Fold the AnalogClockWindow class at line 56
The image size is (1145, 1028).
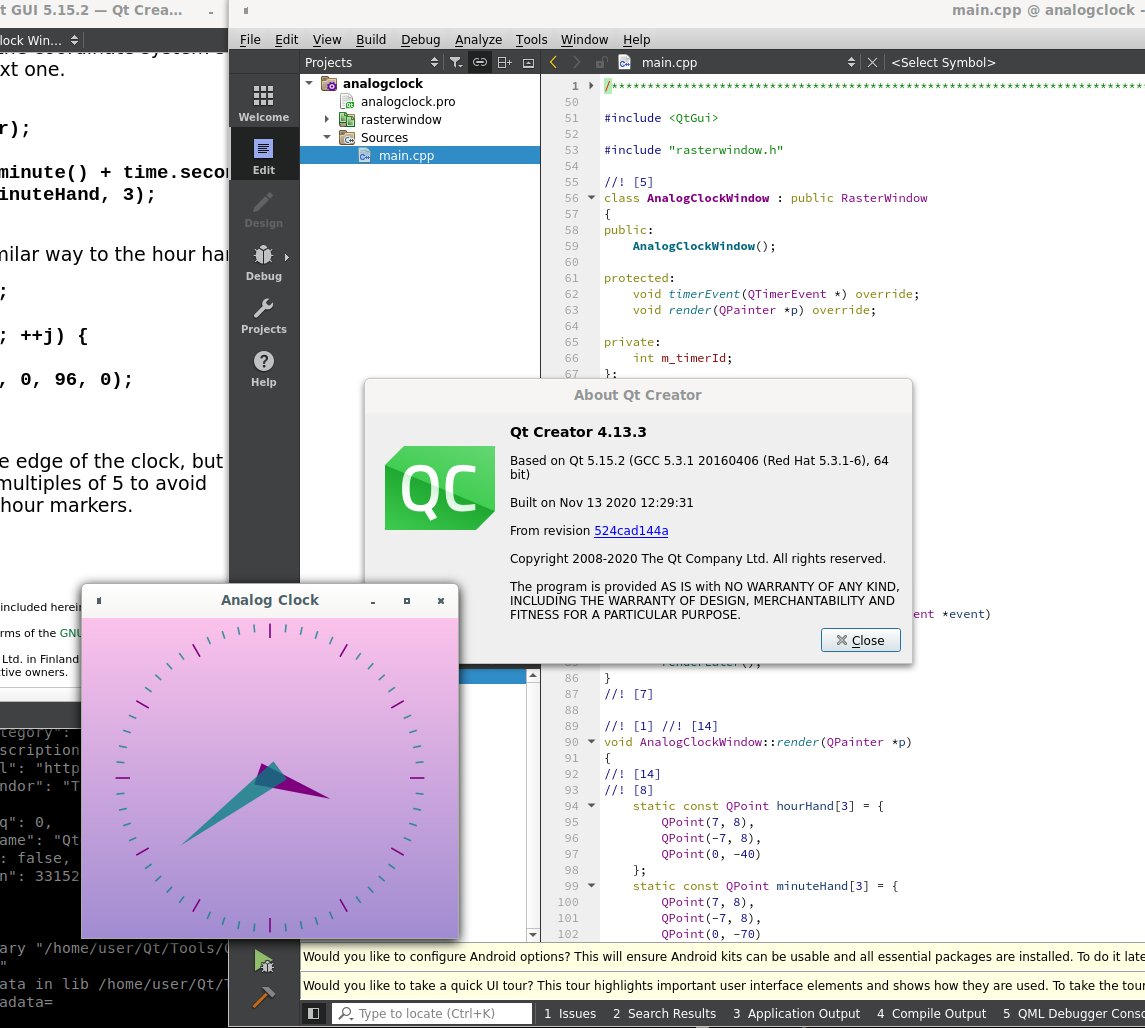(591, 198)
